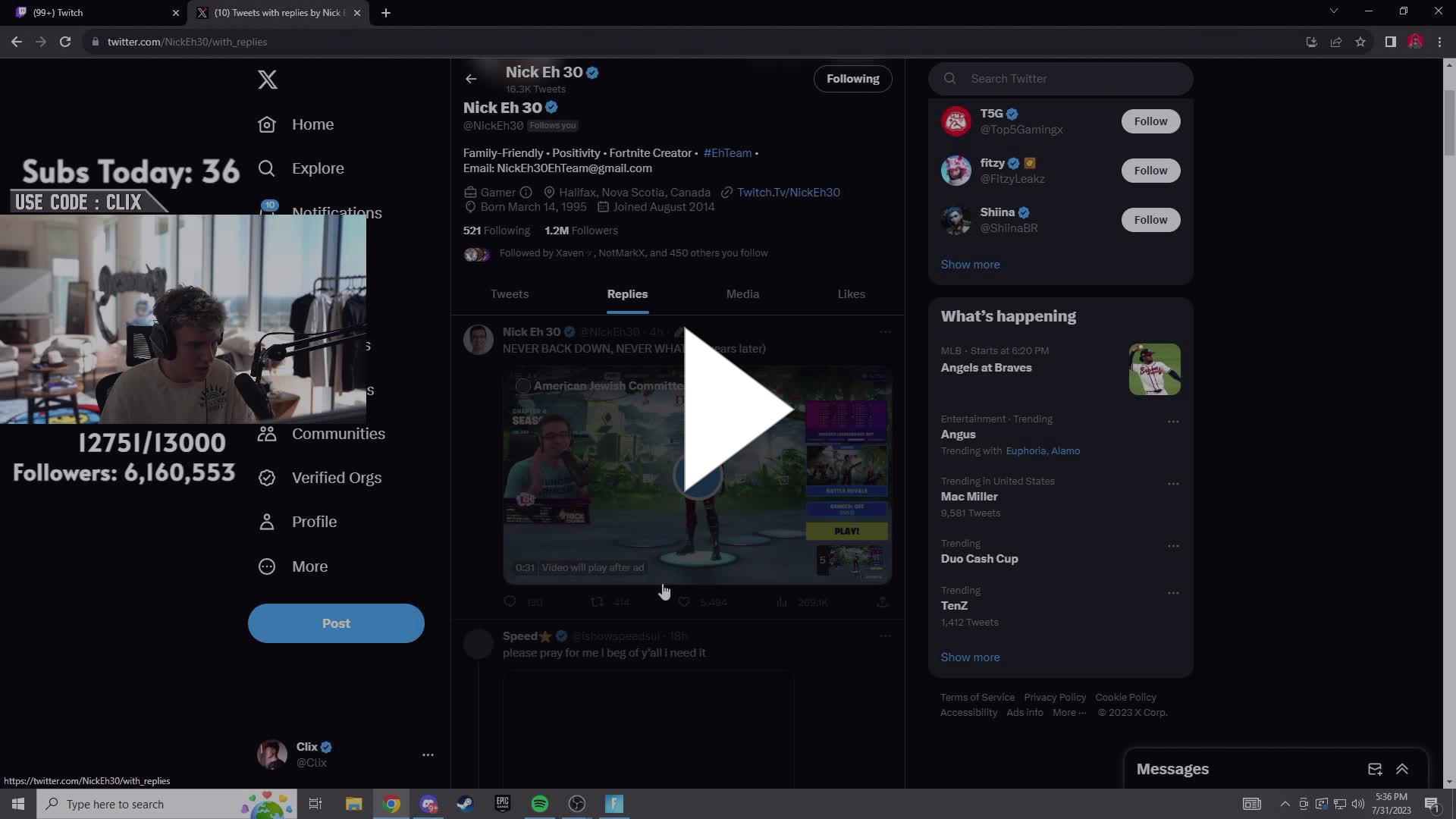Select the Home icon in the sidebar
The width and height of the screenshot is (1456, 819).
(266, 124)
